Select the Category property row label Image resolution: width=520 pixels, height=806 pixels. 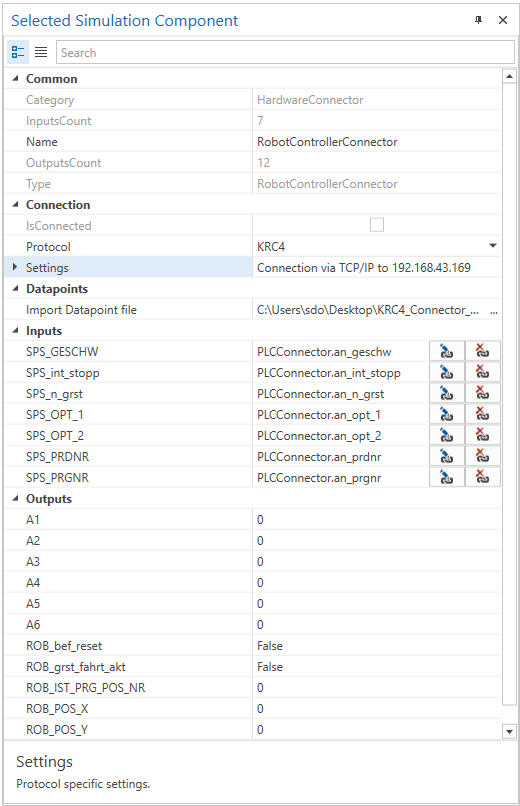point(50,100)
